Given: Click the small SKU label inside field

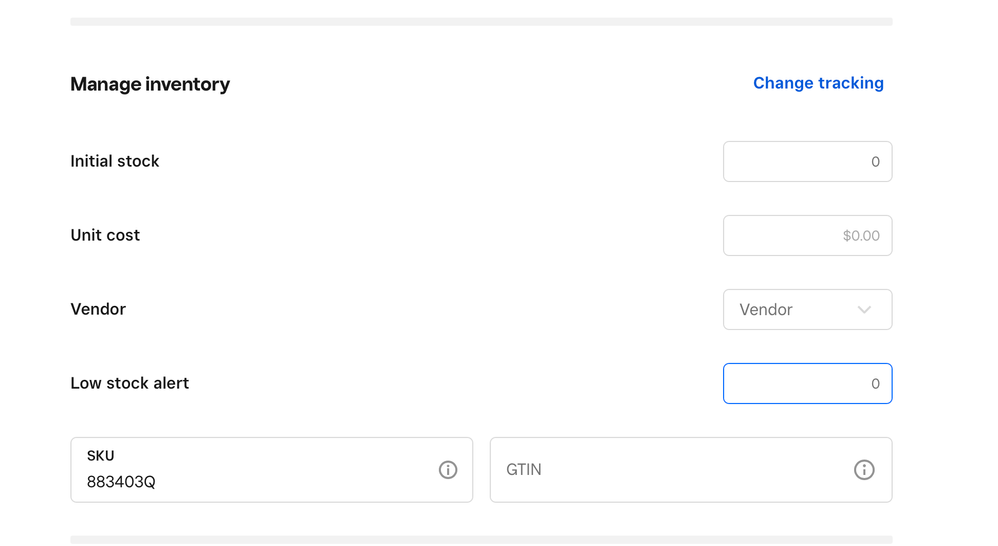Looking at the screenshot, I should click(100, 456).
